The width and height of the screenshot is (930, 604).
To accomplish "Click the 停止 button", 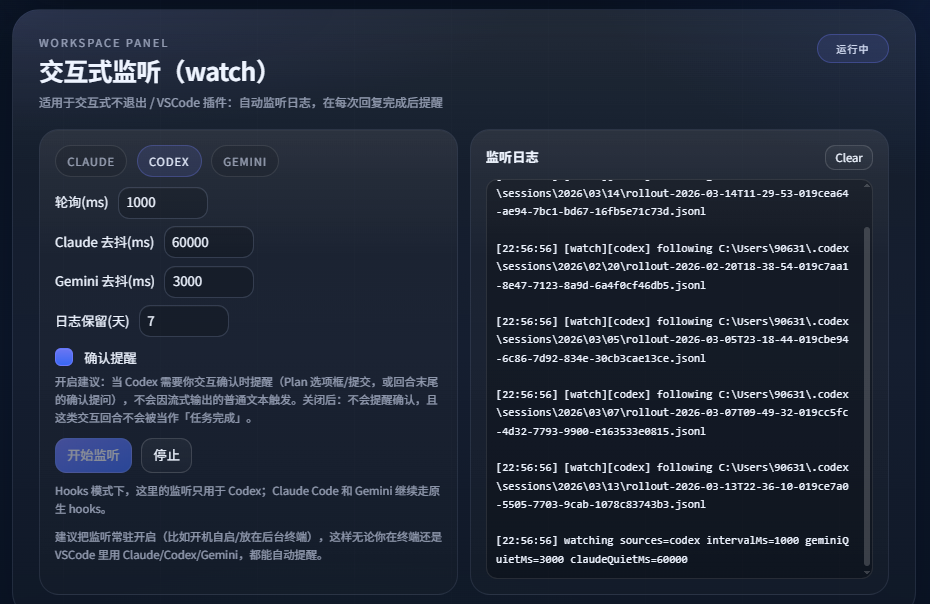I will click(166, 455).
